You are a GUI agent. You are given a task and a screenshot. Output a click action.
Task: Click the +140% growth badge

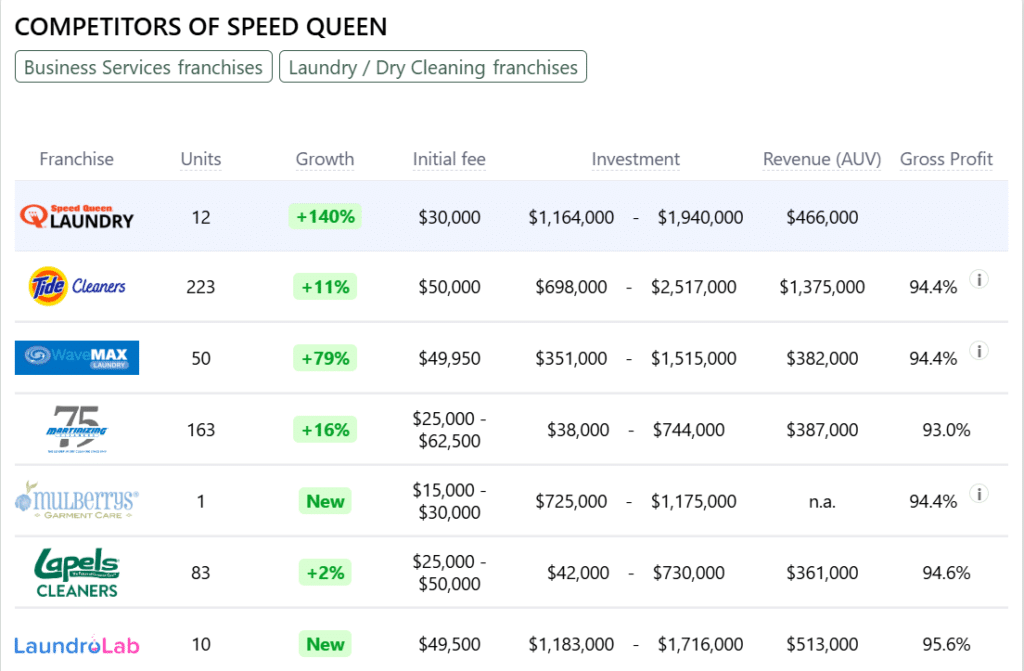pyautogui.click(x=325, y=216)
